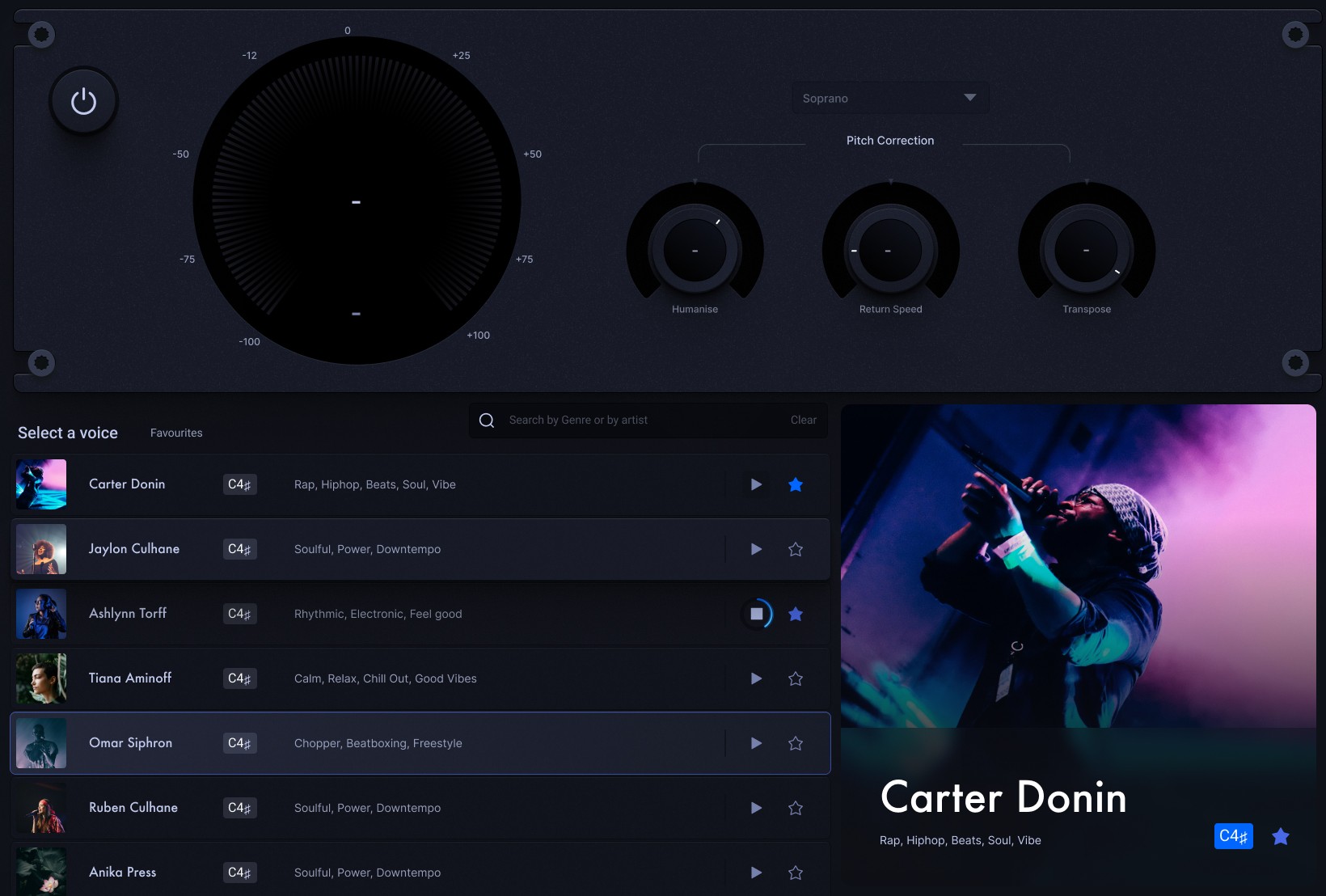Stop Ashlynn Torff's playing preview

(x=755, y=614)
